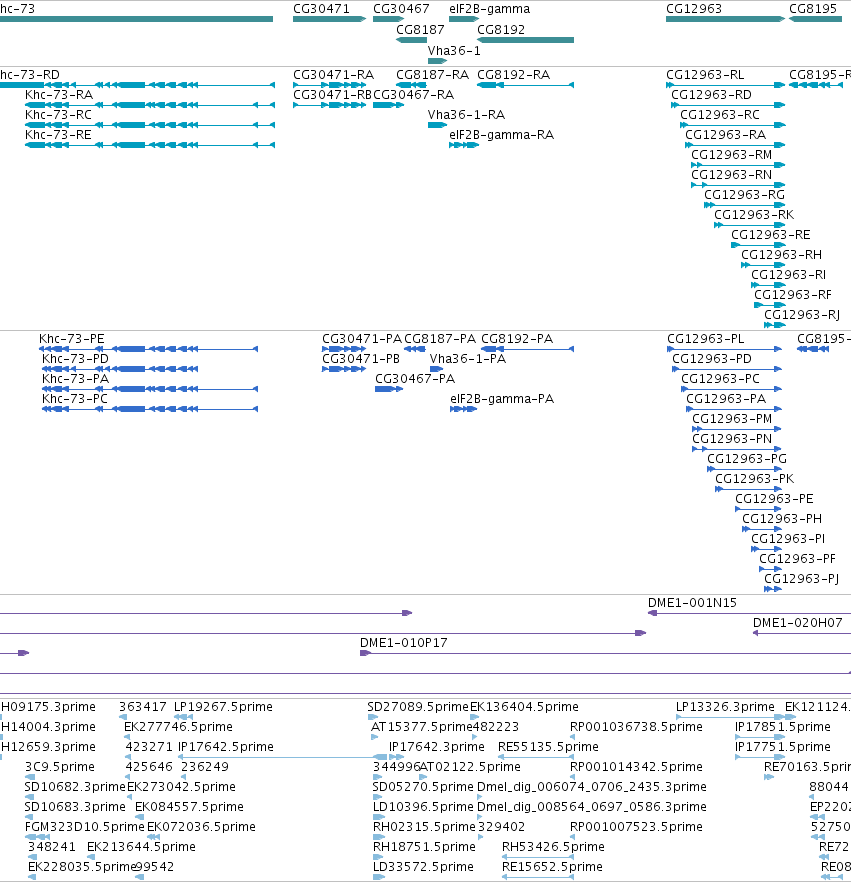Select the Khc-73-RE transcript label
The width and height of the screenshot is (851, 882).
58,135
